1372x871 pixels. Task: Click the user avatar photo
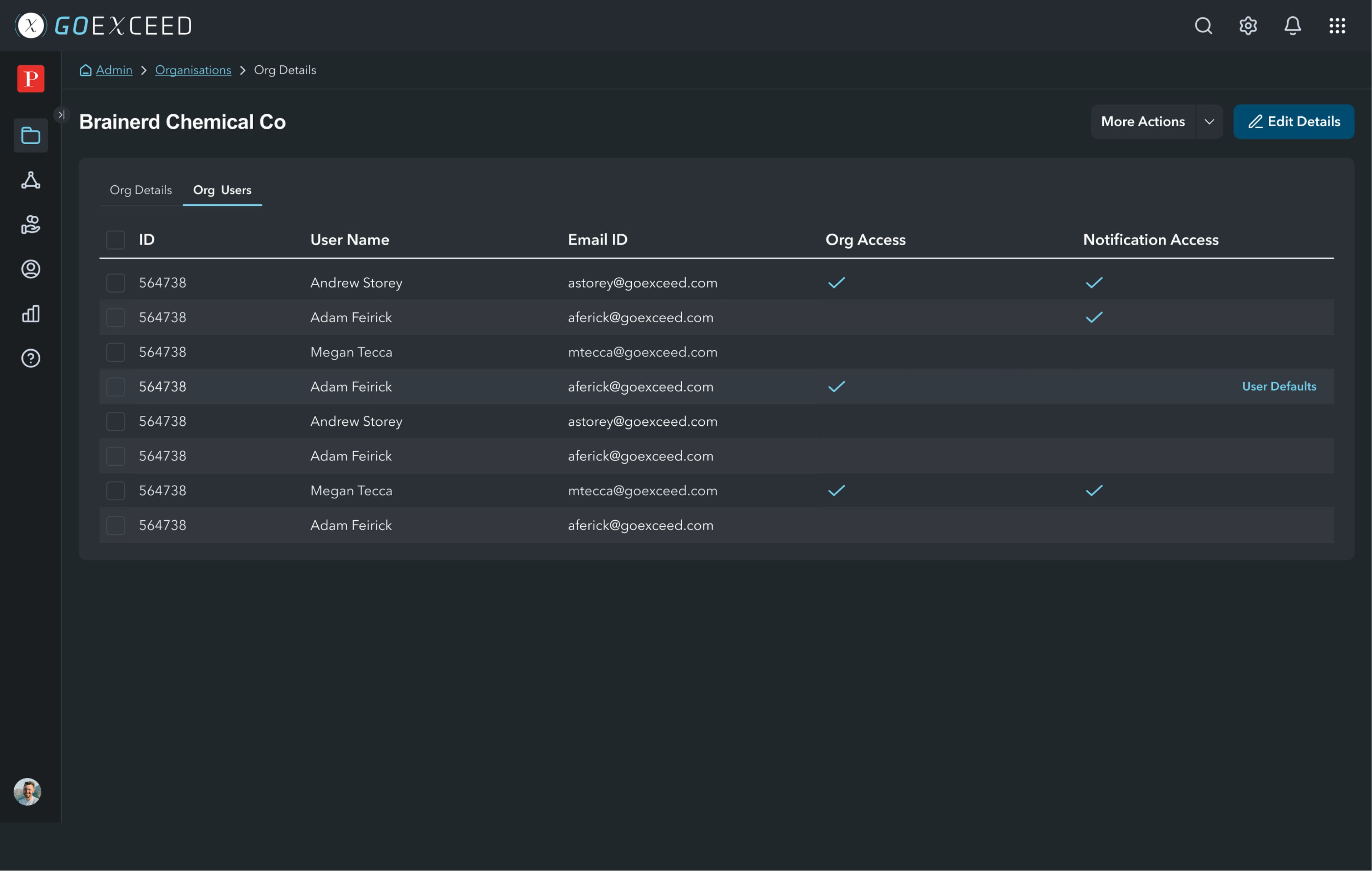pyautogui.click(x=28, y=792)
